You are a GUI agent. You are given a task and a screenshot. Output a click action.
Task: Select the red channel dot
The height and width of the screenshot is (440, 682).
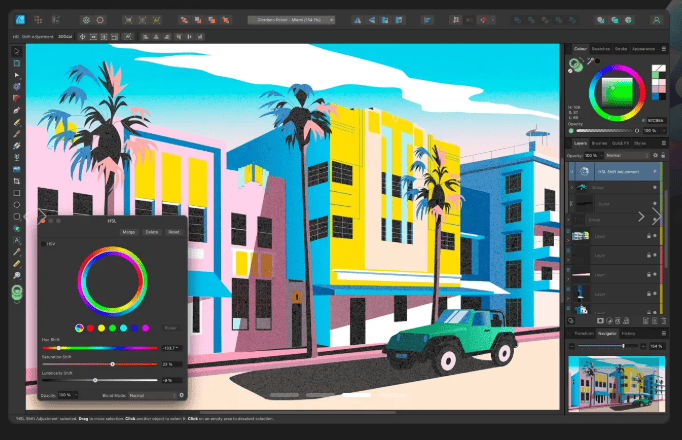tap(90, 328)
